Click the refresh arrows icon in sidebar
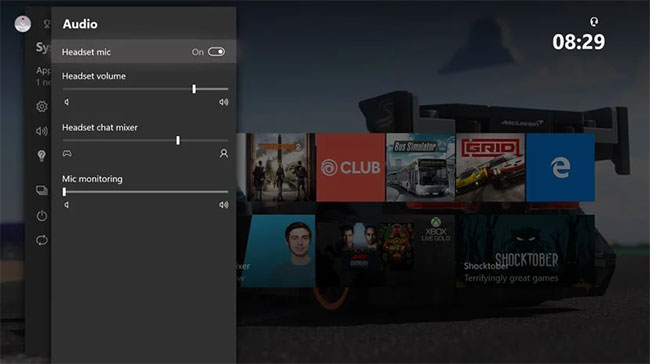 point(41,240)
